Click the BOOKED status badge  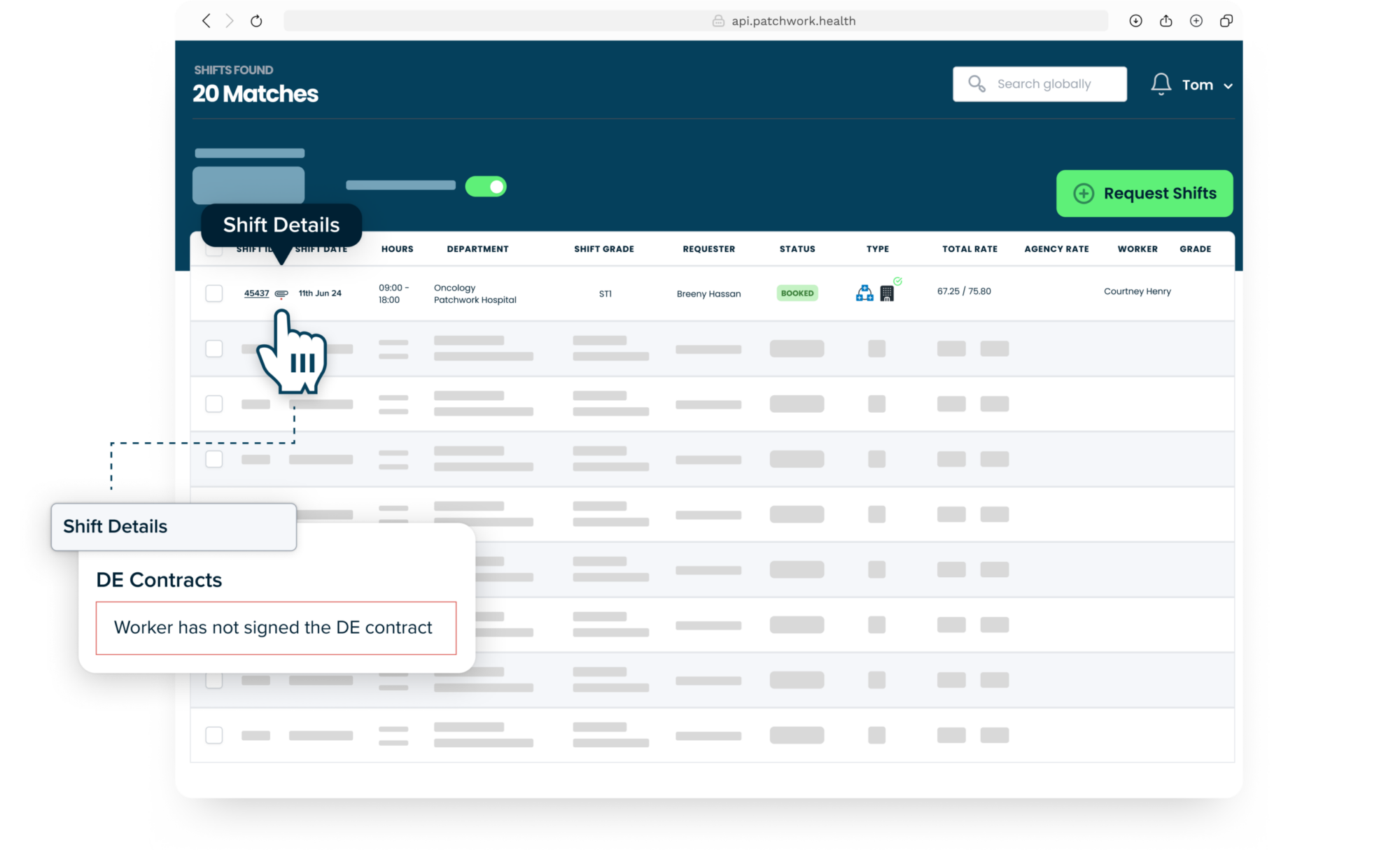(797, 293)
